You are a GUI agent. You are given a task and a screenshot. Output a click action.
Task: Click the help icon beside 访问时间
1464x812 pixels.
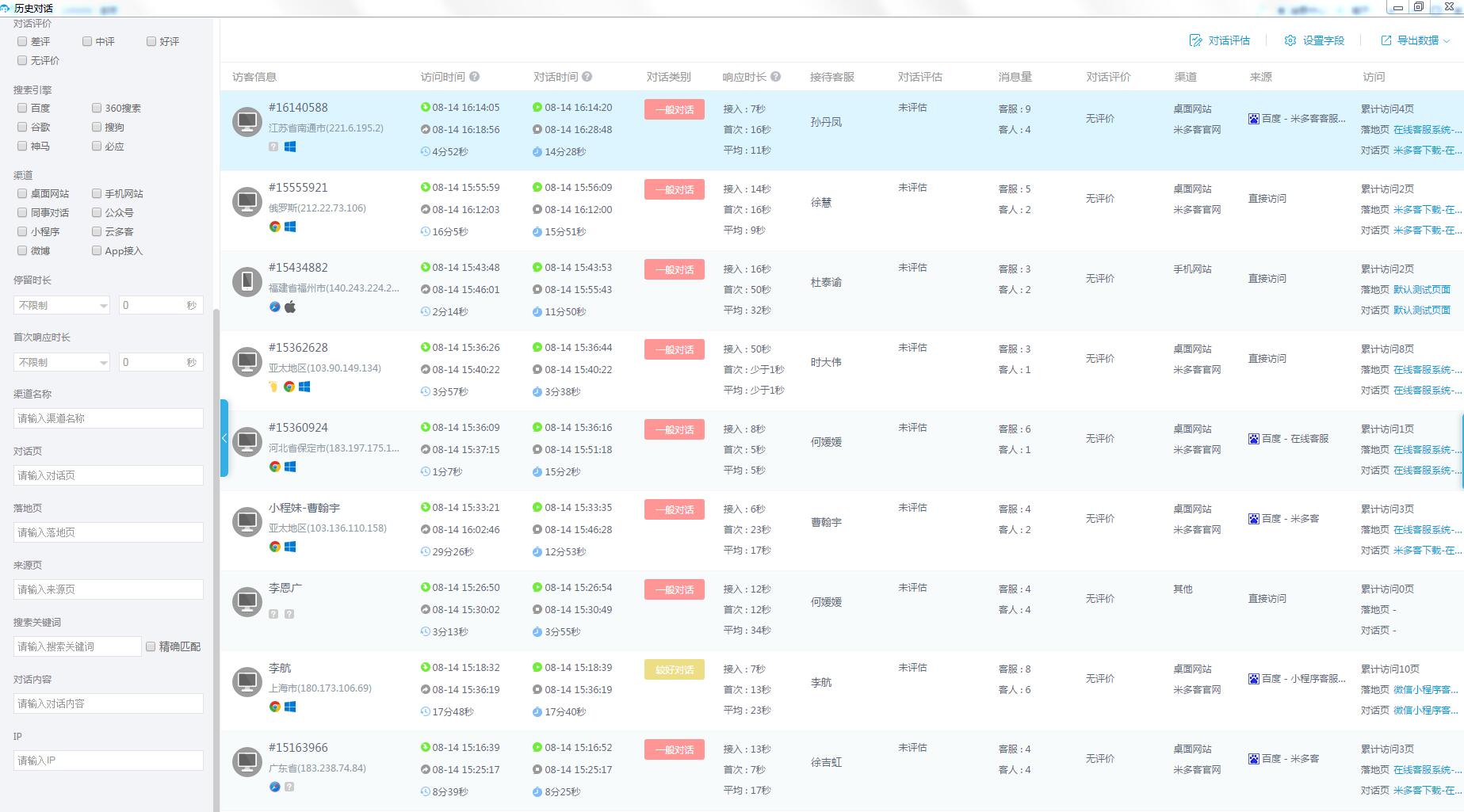[474, 77]
